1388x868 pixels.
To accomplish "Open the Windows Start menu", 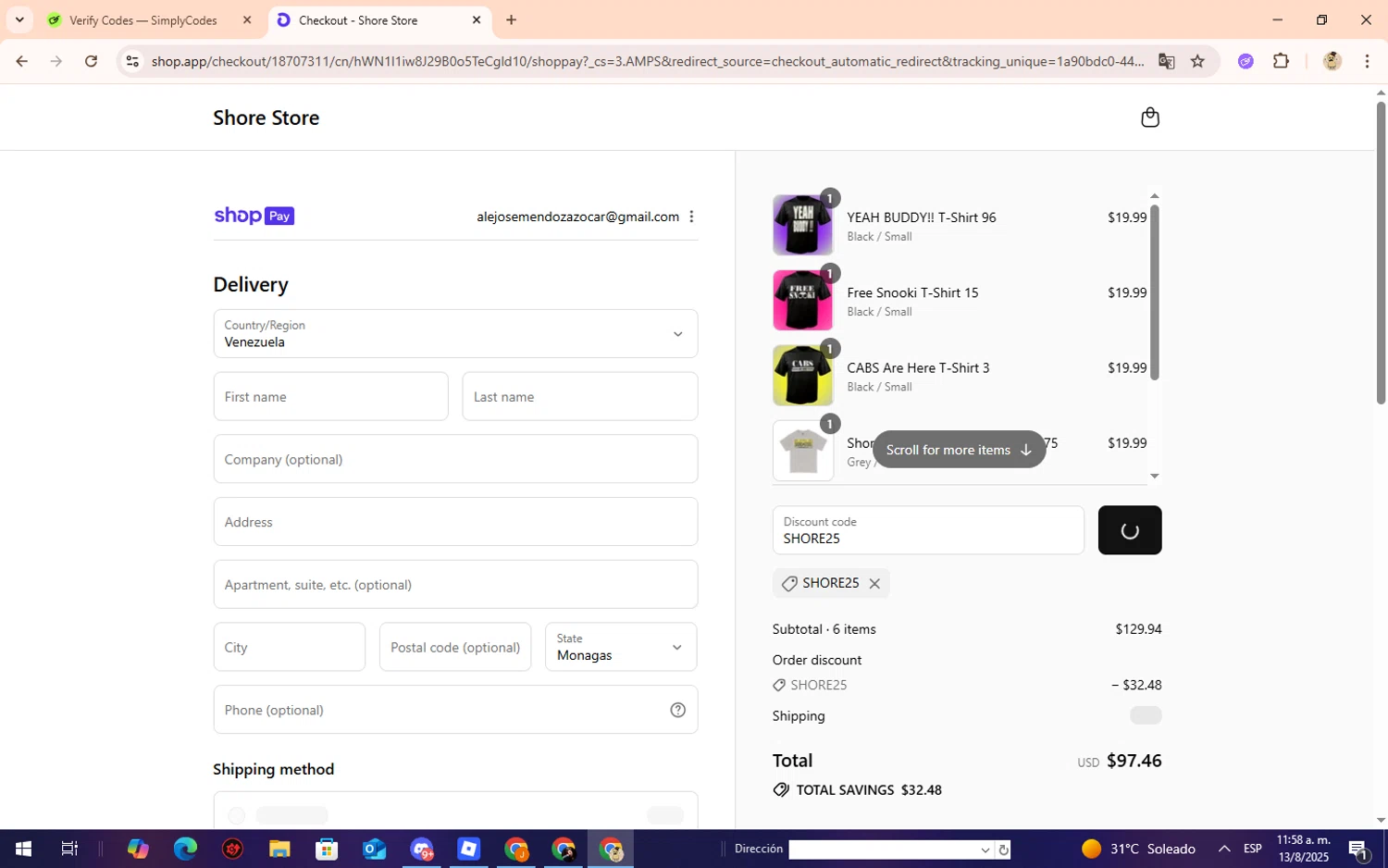I will coord(23,849).
